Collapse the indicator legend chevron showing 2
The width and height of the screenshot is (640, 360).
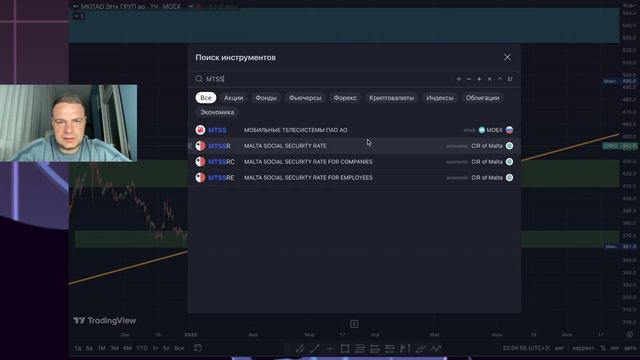(x=79, y=16)
